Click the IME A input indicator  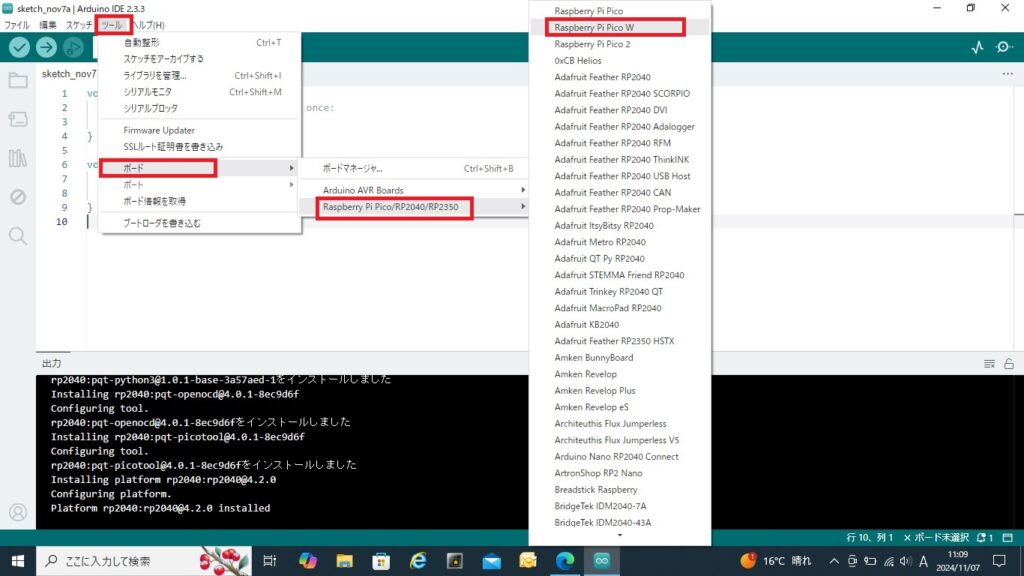click(923, 561)
